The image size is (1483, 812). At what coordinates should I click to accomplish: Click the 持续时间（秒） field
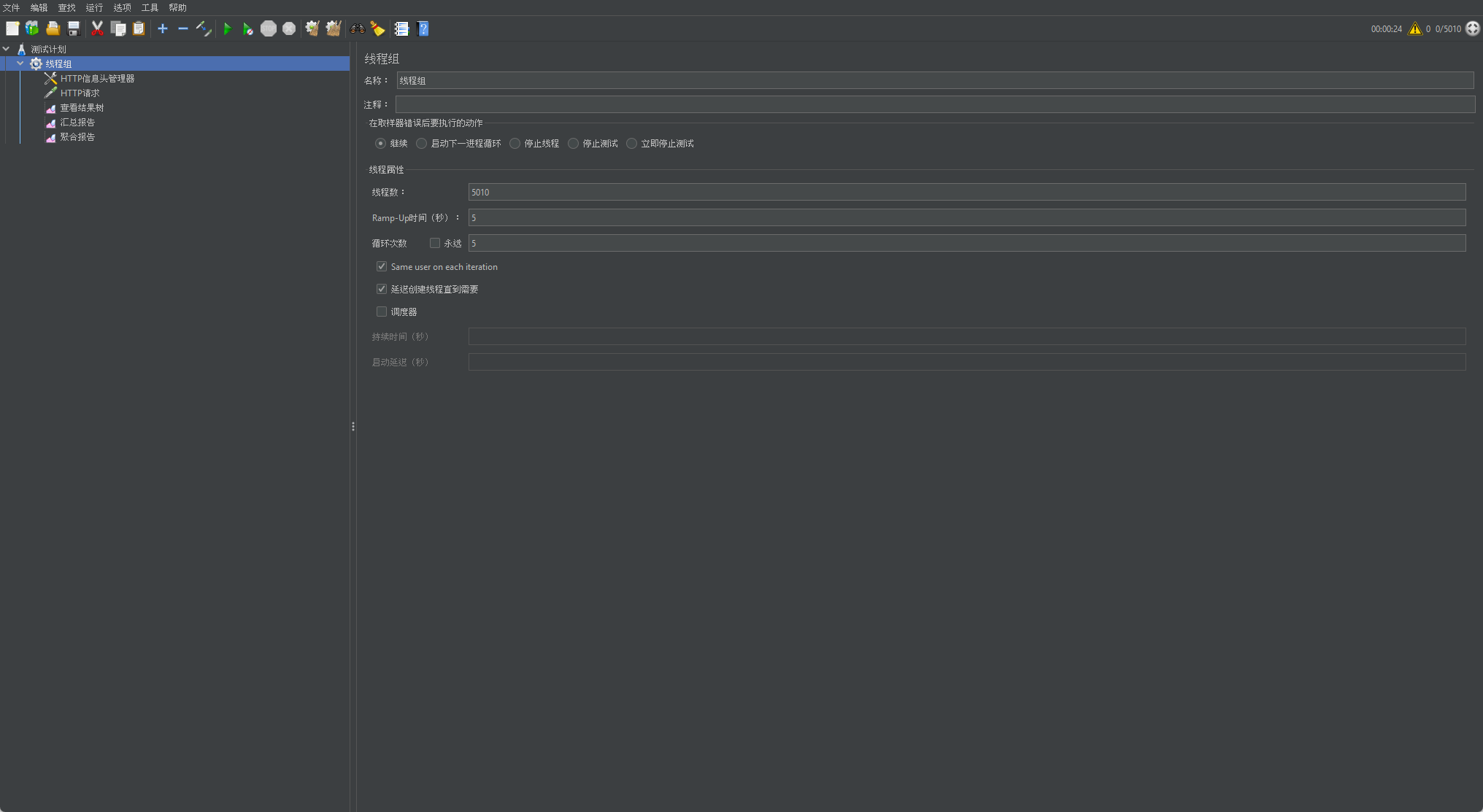click(x=967, y=336)
